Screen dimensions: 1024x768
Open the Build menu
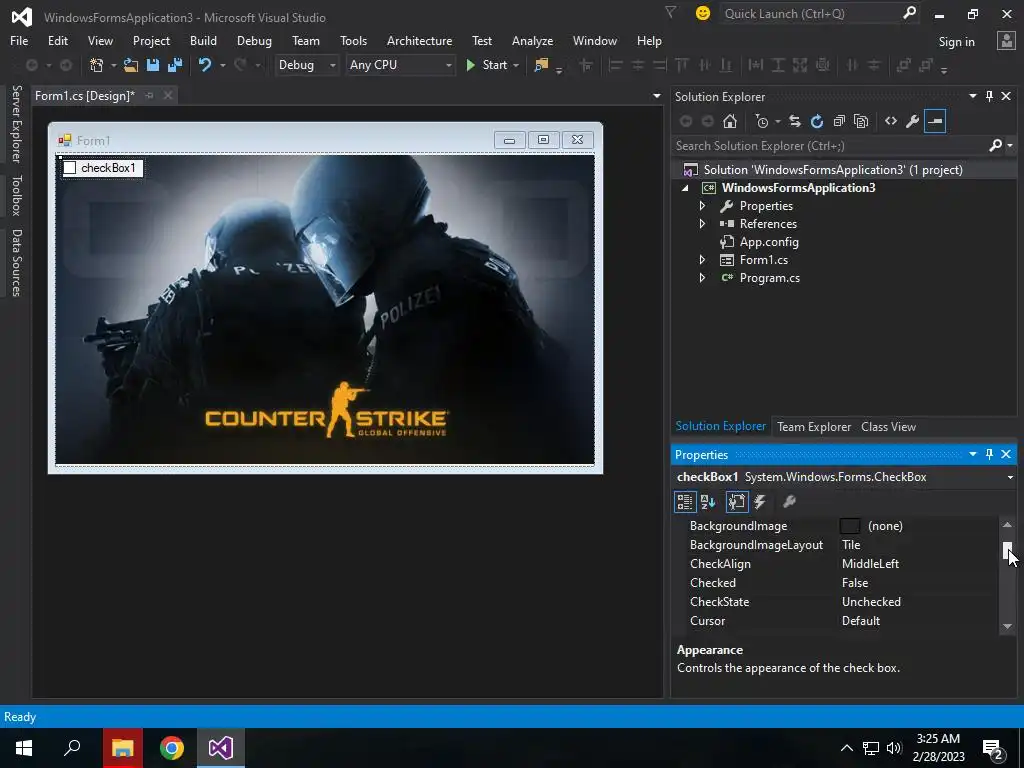tap(203, 40)
